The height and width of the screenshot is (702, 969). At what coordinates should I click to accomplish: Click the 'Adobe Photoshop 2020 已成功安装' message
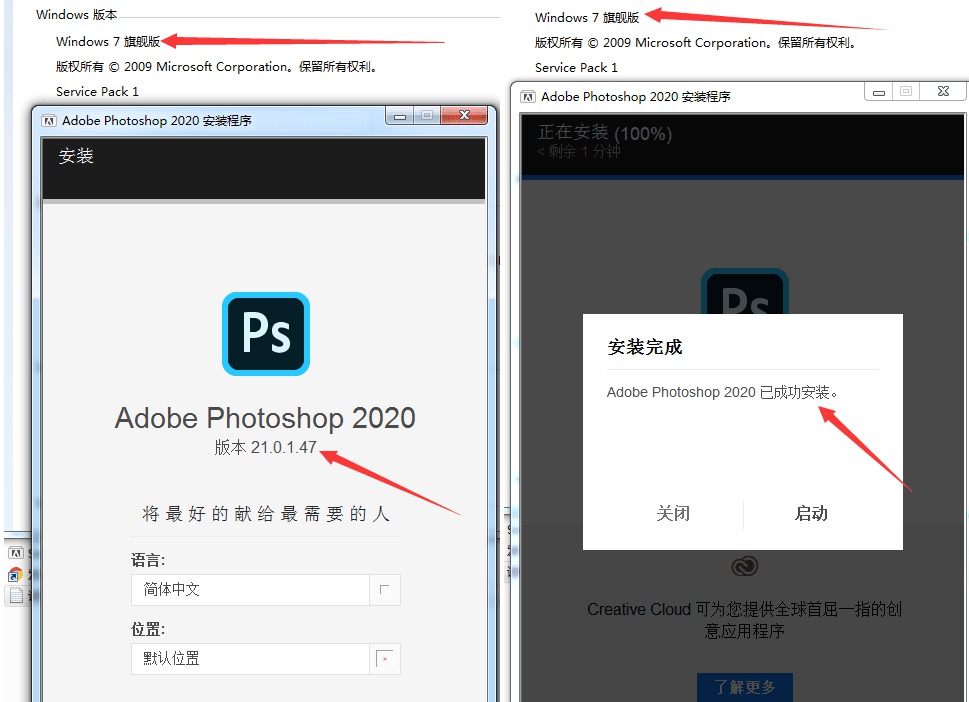click(722, 392)
